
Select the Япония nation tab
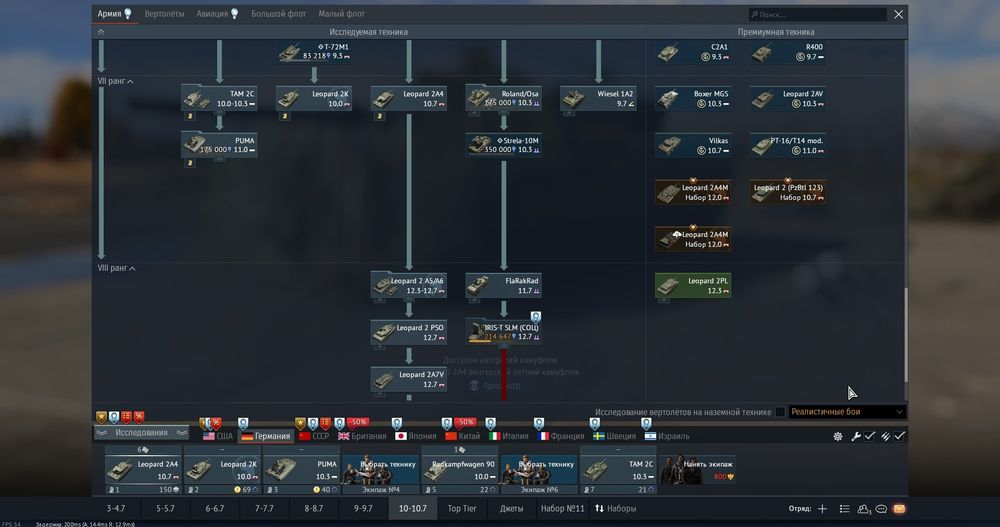point(416,436)
